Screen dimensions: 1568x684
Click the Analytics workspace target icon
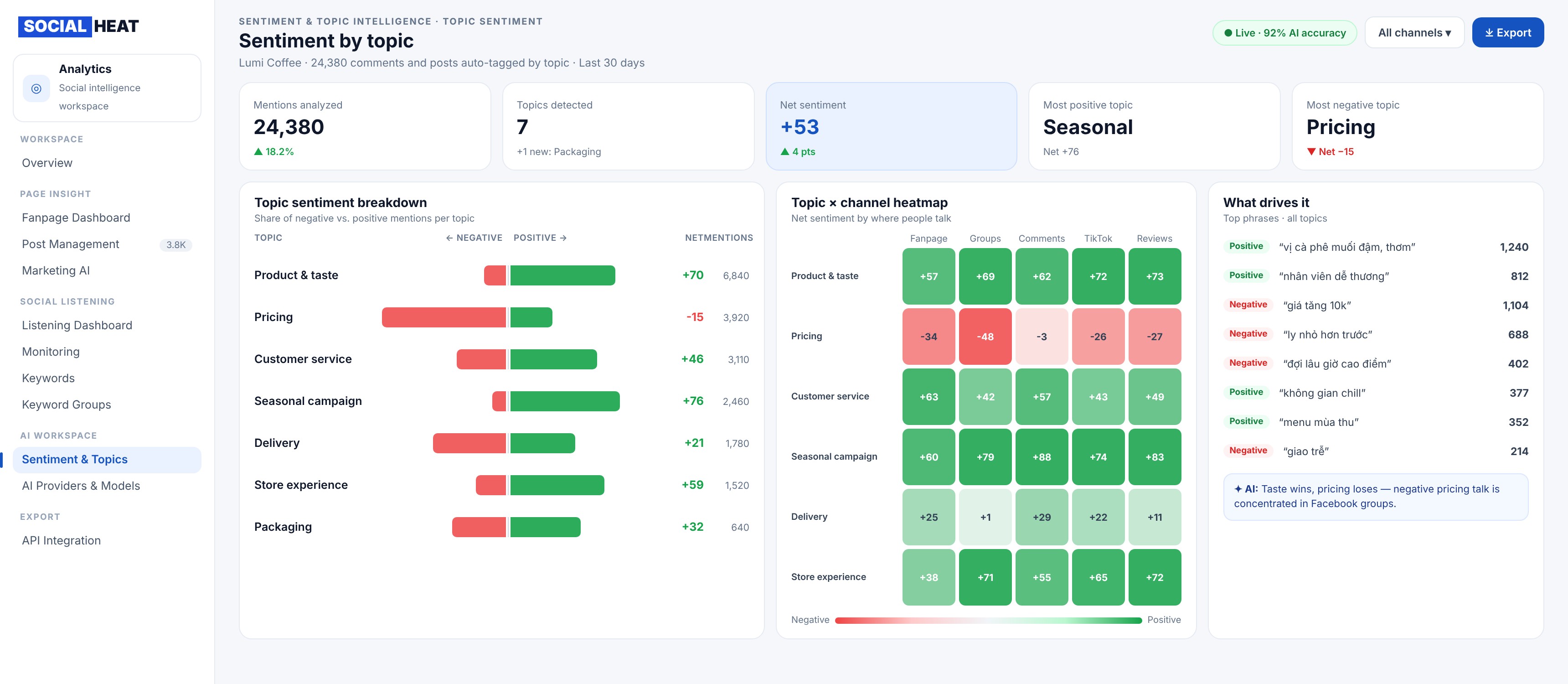[x=36, y=88]
